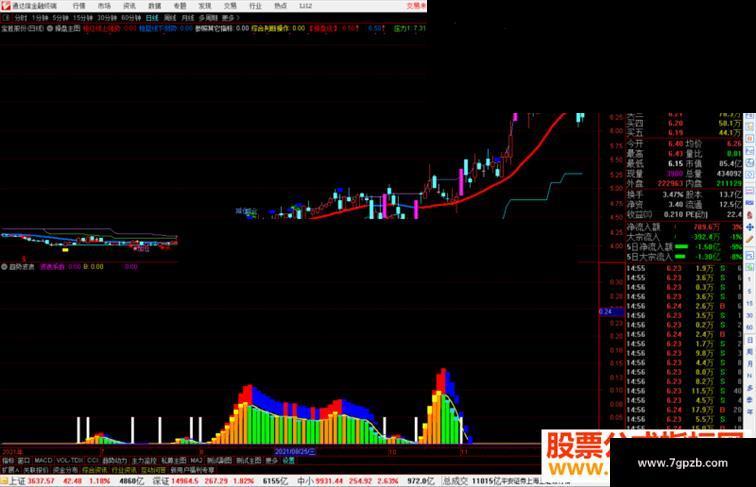
Task: Click the 中小 index in status bar
Action: pos(306,481)
